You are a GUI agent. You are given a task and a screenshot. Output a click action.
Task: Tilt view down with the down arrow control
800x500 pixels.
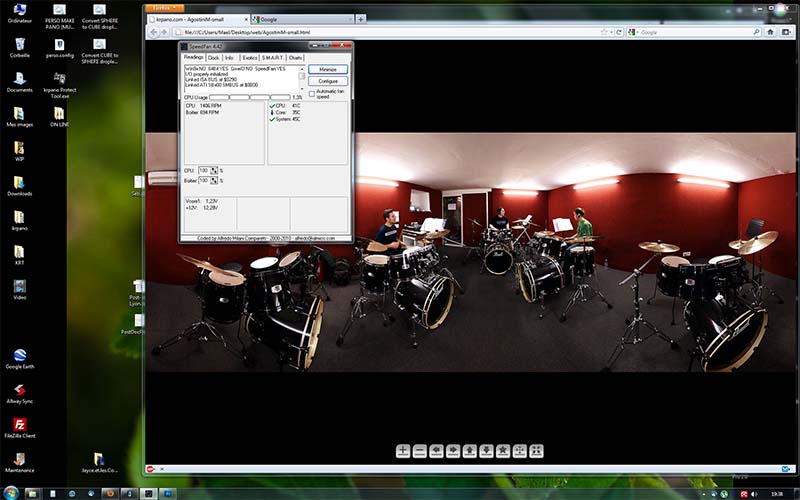point(486,451)
